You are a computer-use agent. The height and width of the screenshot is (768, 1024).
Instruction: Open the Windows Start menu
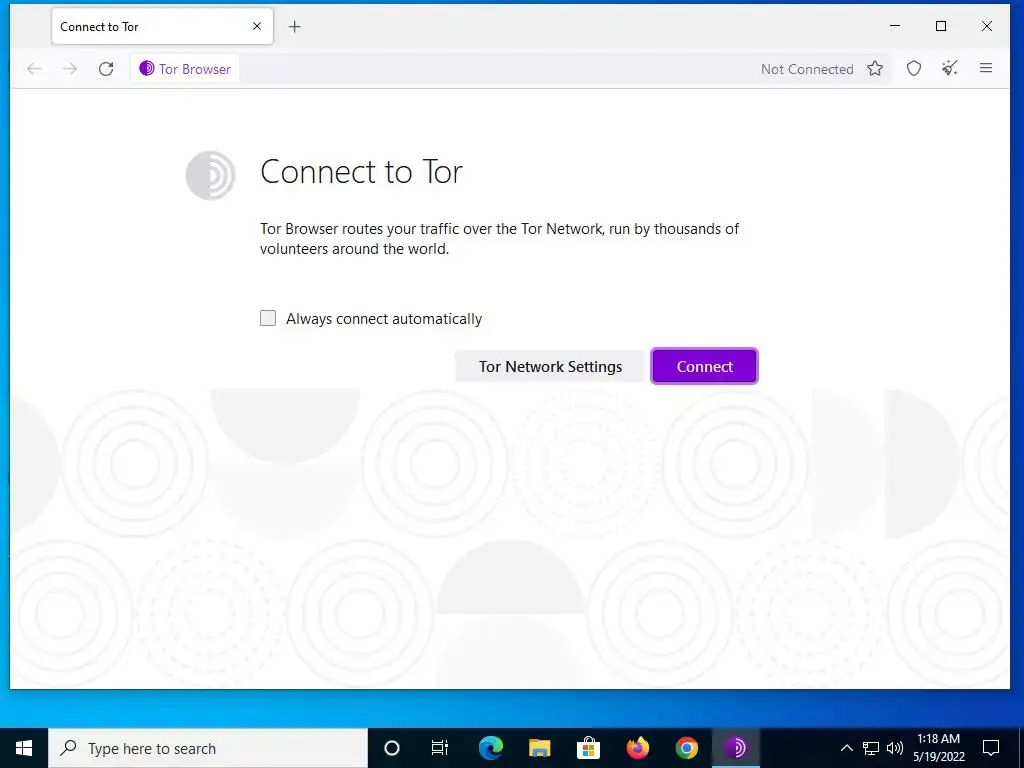point(24,748)
